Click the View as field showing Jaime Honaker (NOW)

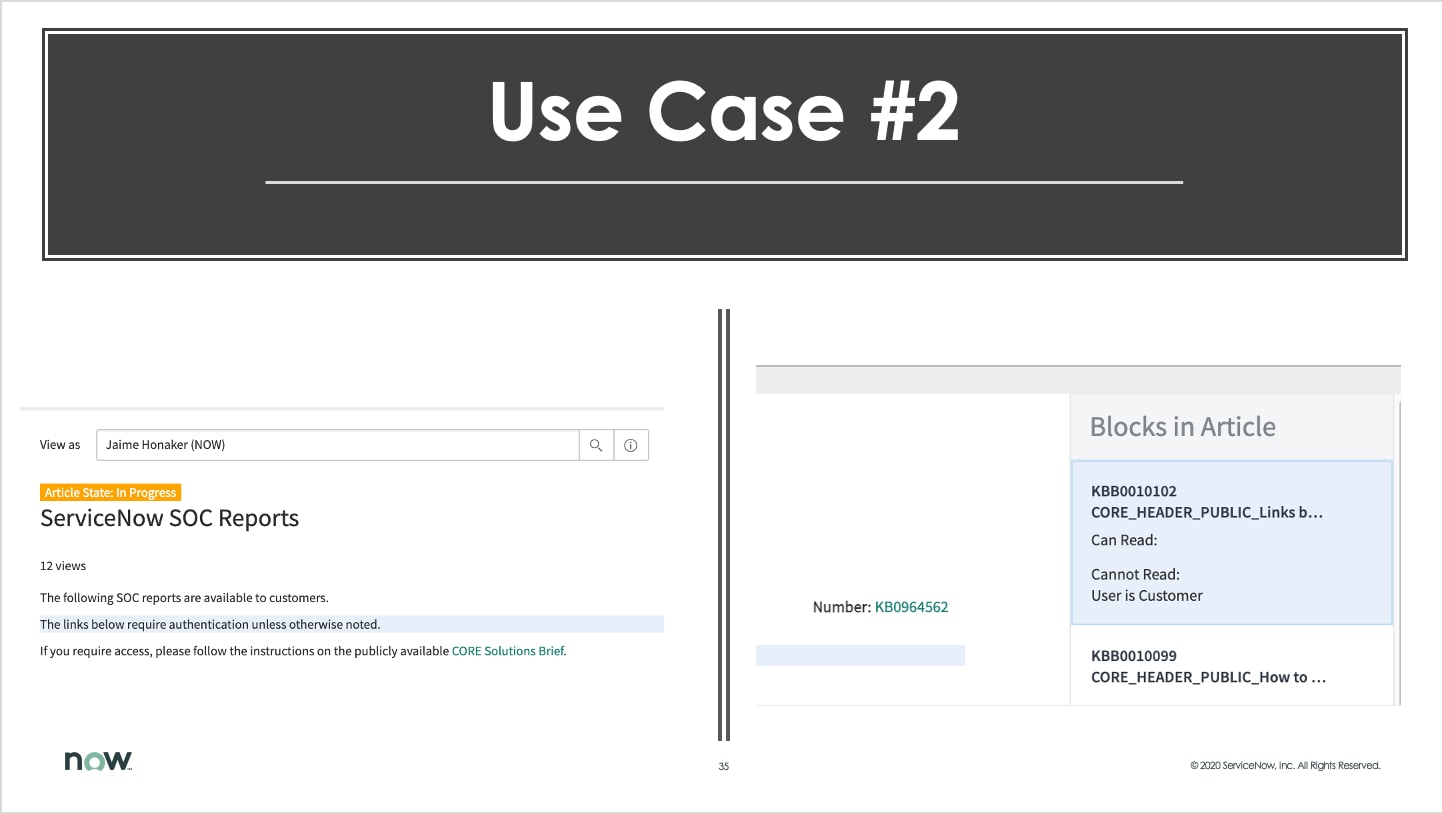click(x=338, y=445)
